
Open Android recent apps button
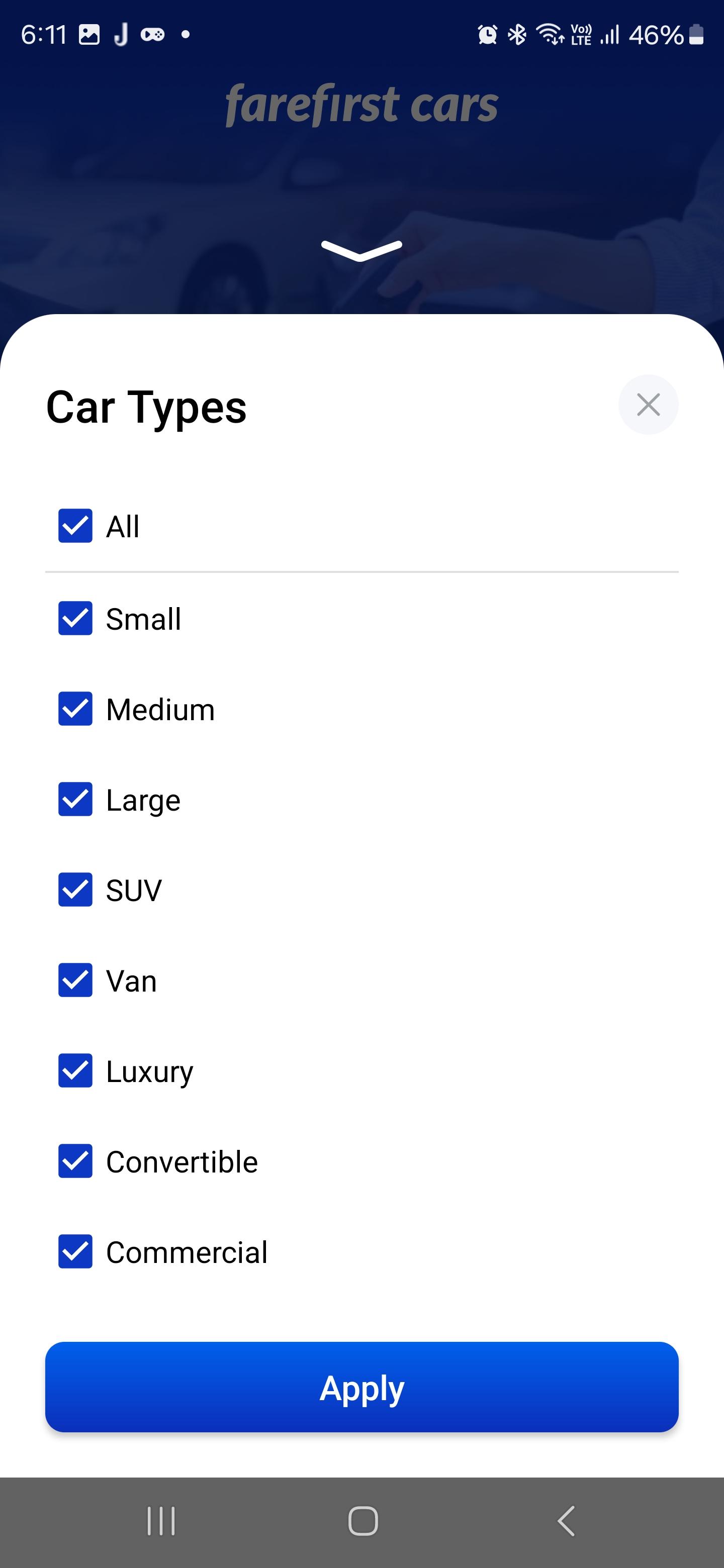point(161,1521)
